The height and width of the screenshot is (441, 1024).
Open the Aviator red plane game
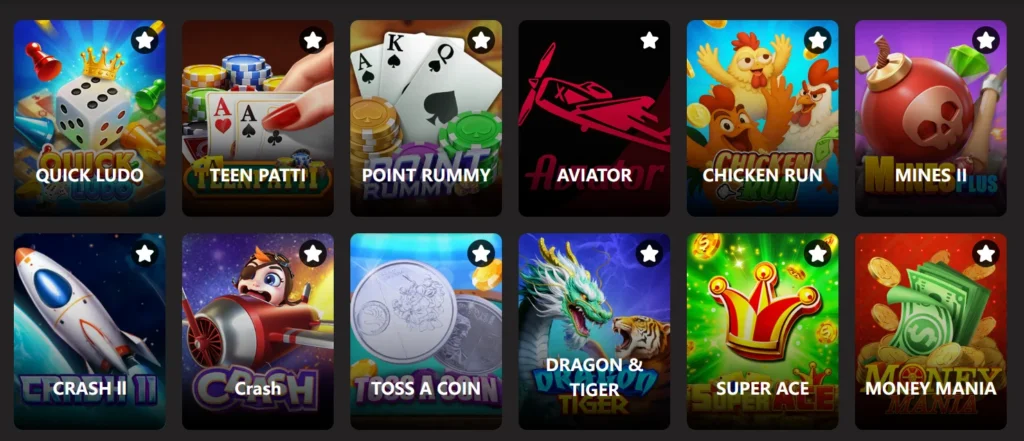pyautogui.click(x=594, y=118)
